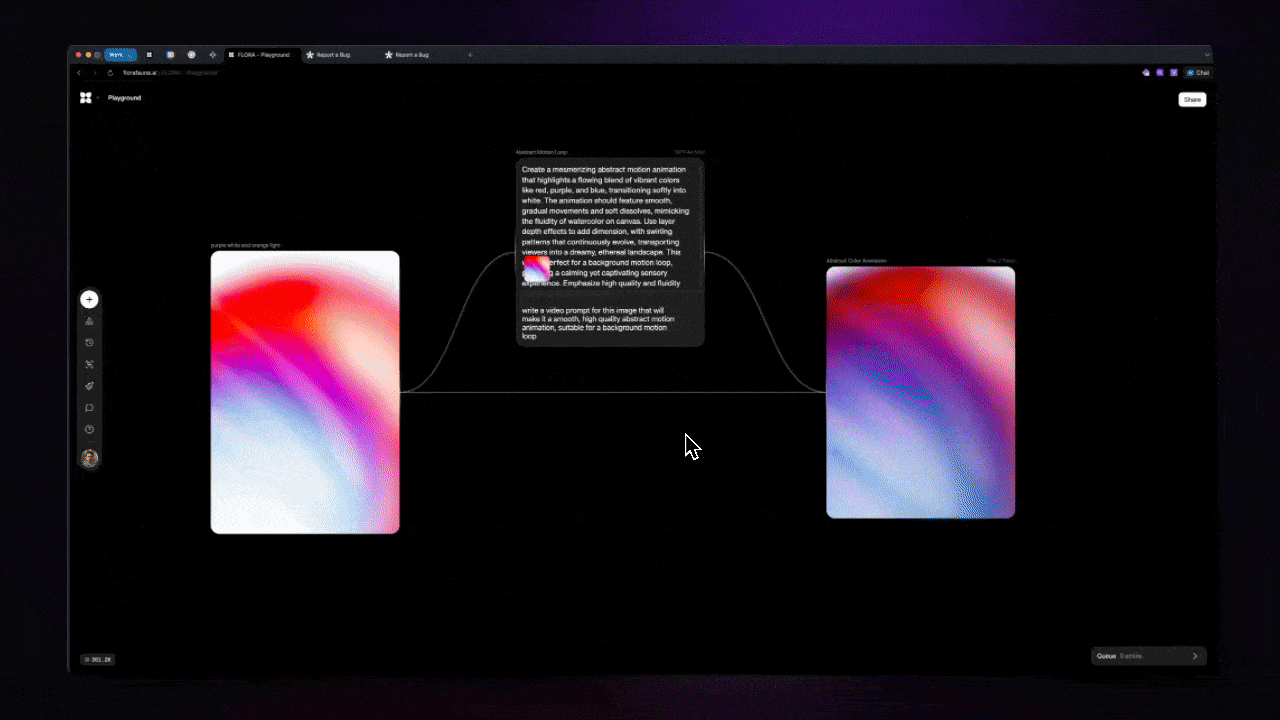Click the user avatar in left sidebar
Viewport: 1280px width, 720px height.
pos(89,458)
